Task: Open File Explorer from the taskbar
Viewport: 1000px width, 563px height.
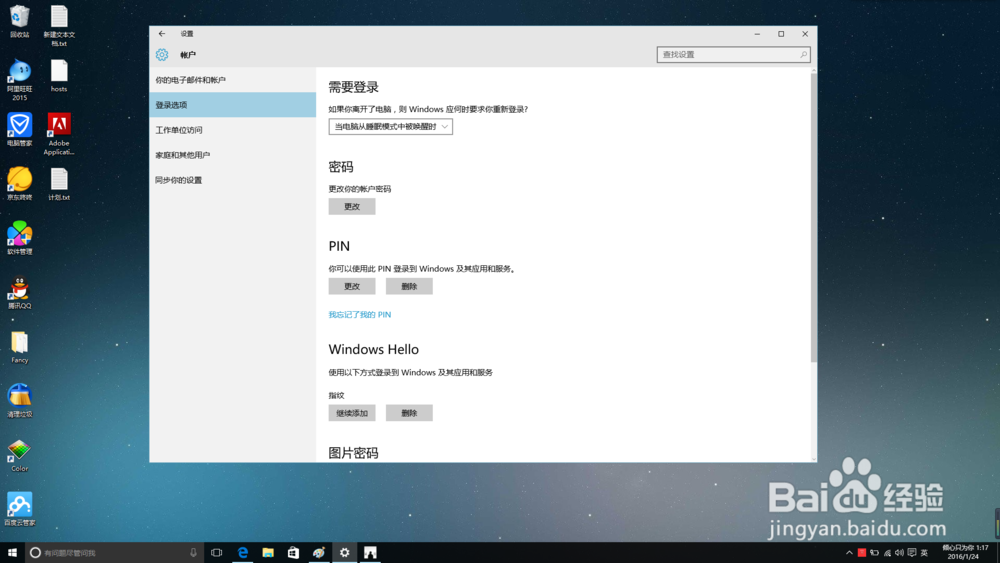Action: click(x=268, y=553)
